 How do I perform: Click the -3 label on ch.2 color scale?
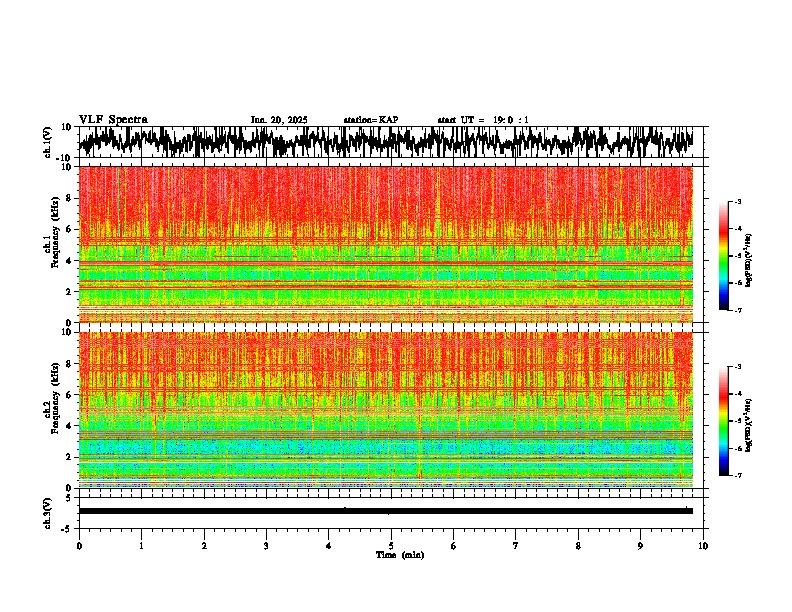pos(737,367)
